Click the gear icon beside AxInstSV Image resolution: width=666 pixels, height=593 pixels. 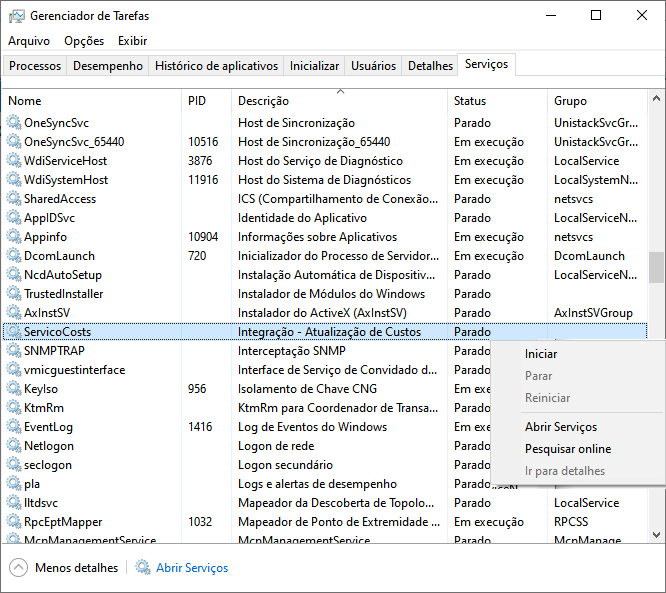(x=14, y=313)
